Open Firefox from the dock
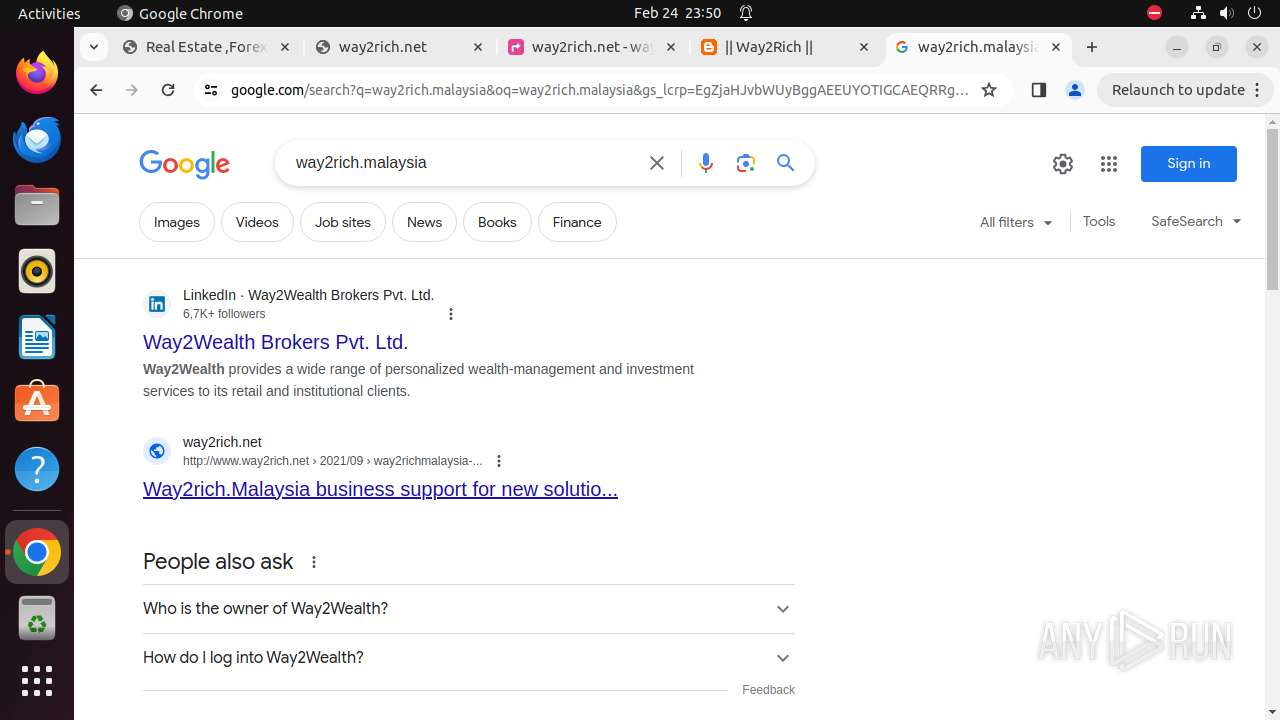 [x=37, y=74]
